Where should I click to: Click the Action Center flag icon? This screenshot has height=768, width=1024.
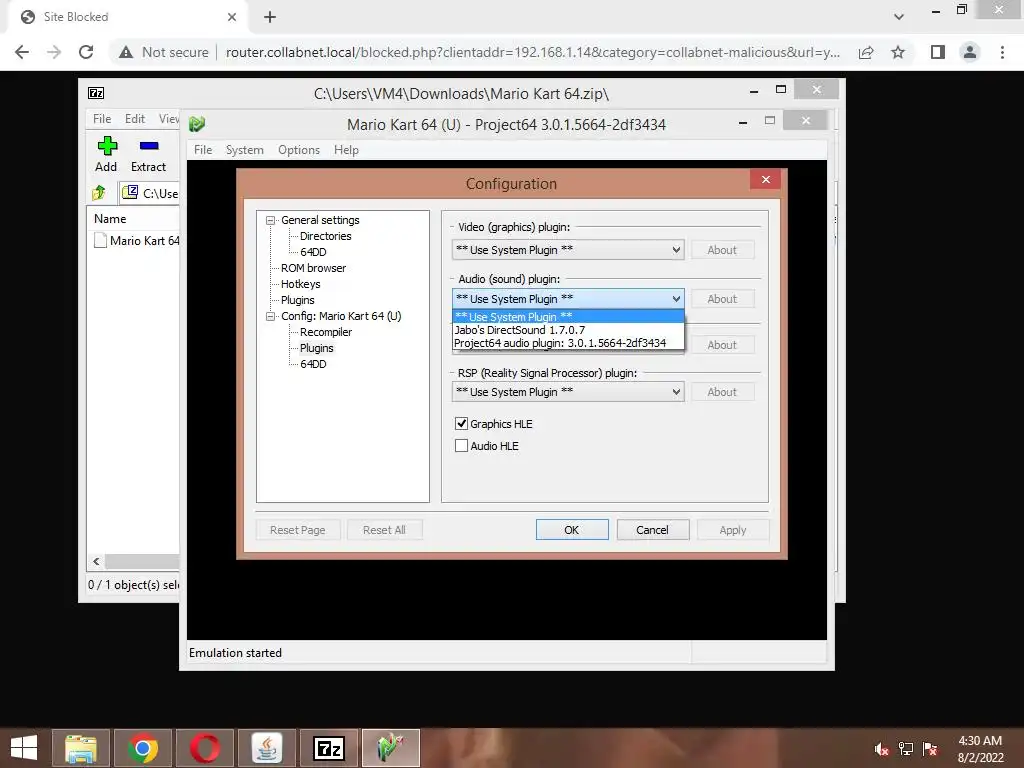pyautogui.click(x=930, y=749)
